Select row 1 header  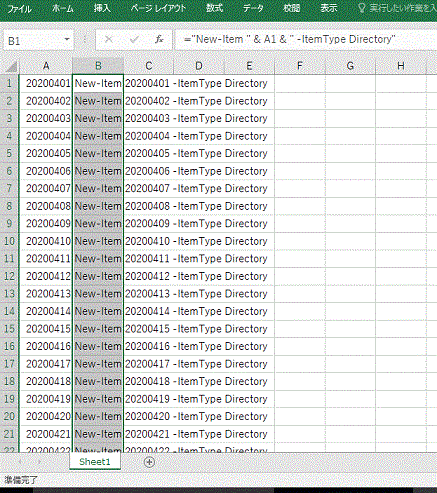(9, 83)
